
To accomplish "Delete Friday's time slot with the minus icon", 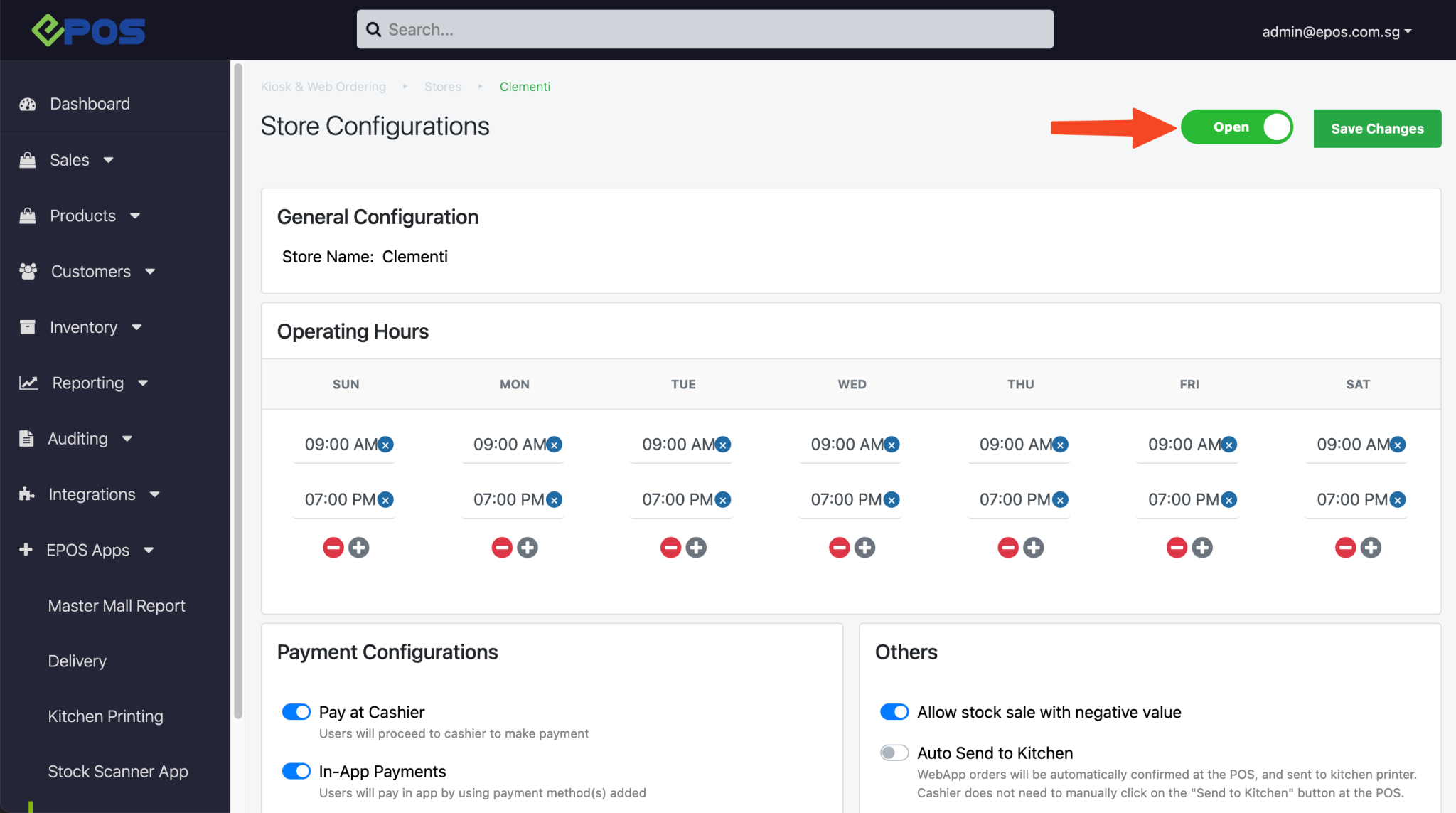I will (1176, 547).
